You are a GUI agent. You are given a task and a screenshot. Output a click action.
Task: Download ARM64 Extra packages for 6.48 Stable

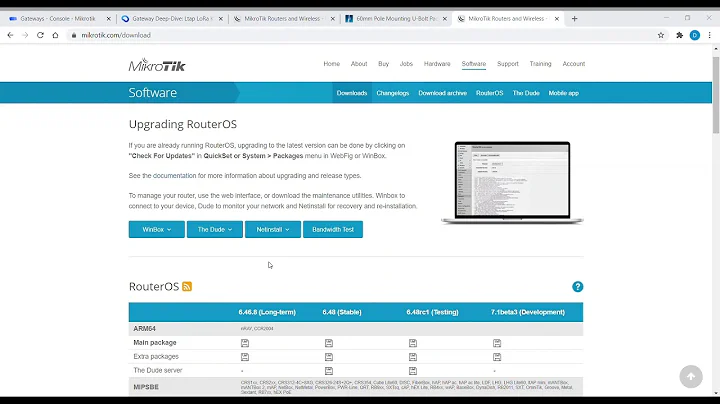click(x=329, y=357)
